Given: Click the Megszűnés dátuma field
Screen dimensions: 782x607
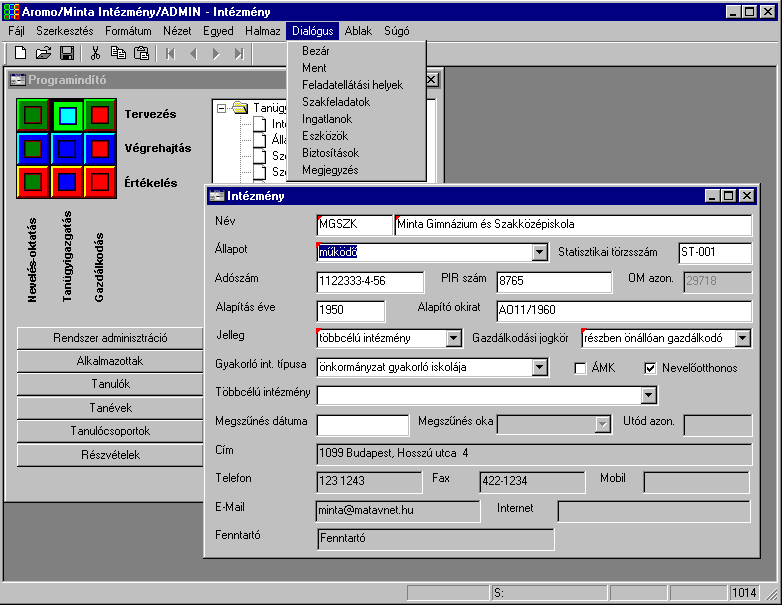Looking at the screenshot, I should [x=363, y=425].
